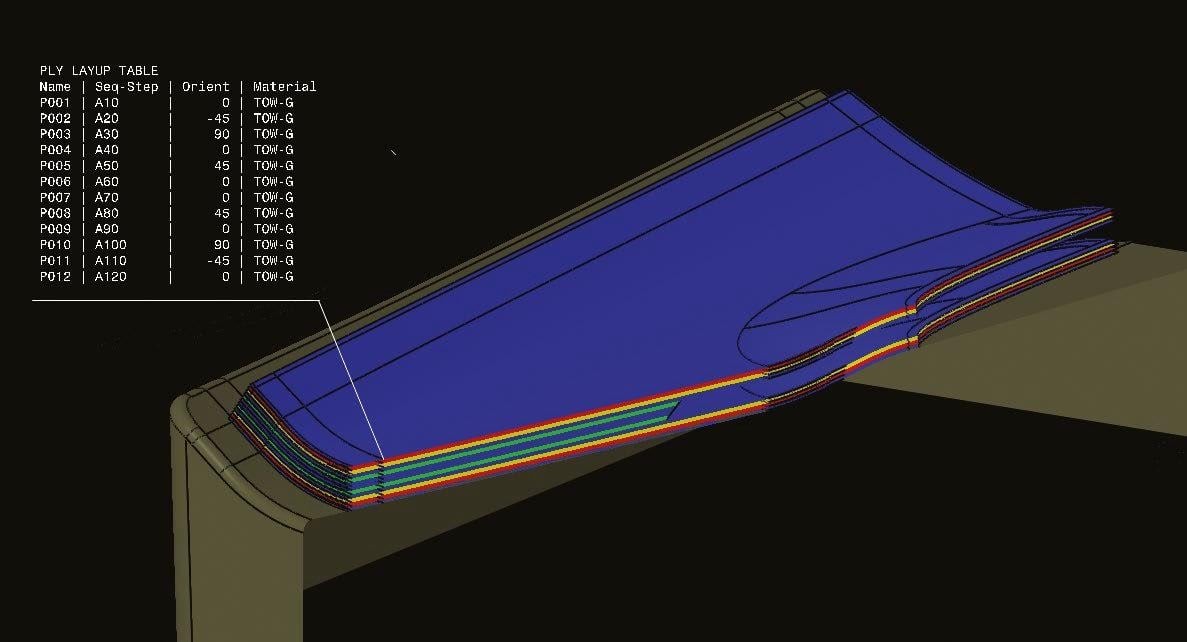Click the Orient column header
The image size is (1187, 642).
click(206, 87)
